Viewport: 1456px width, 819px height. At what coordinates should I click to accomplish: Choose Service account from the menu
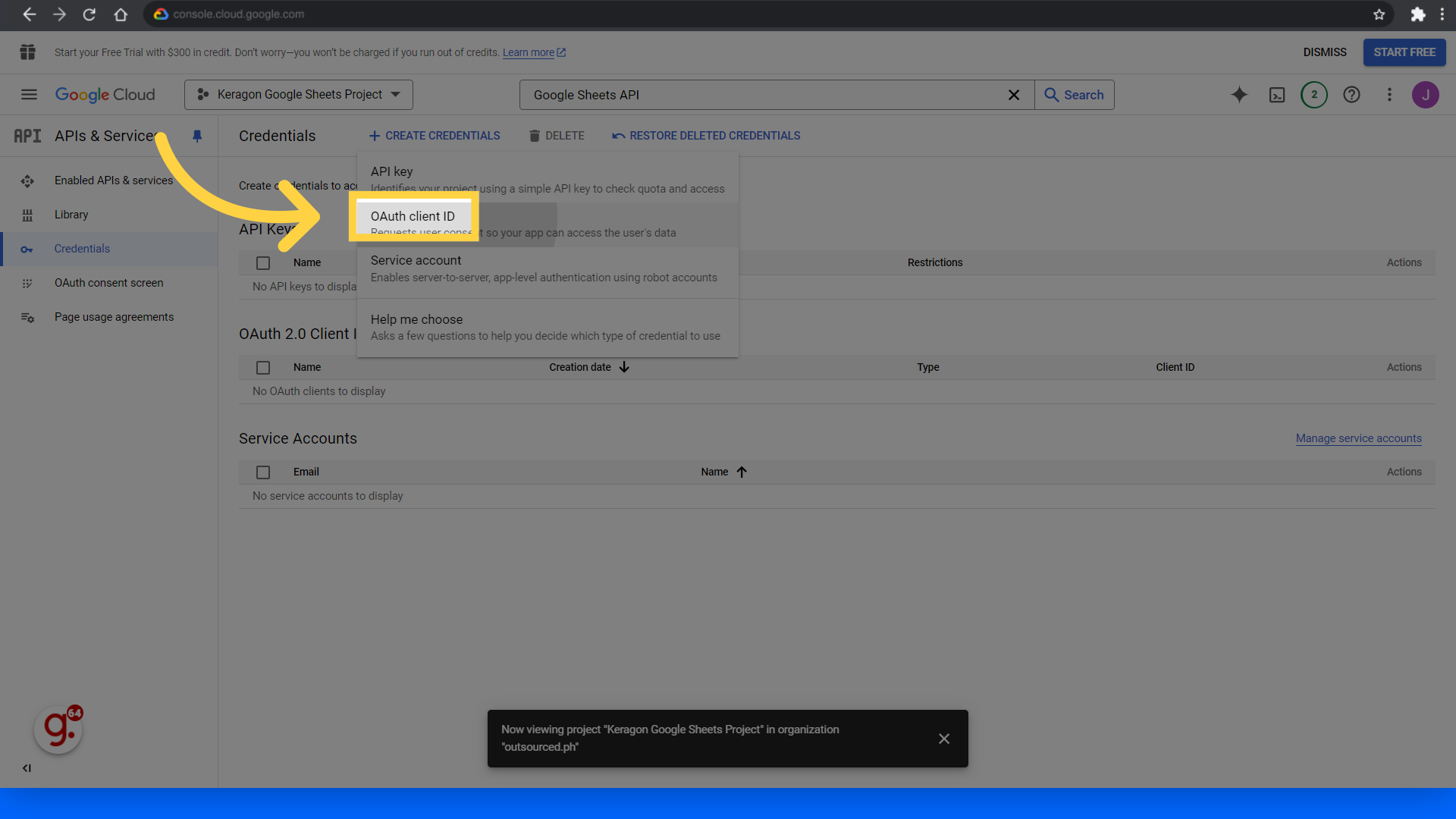pyautogui.click(x=548, y=268)
